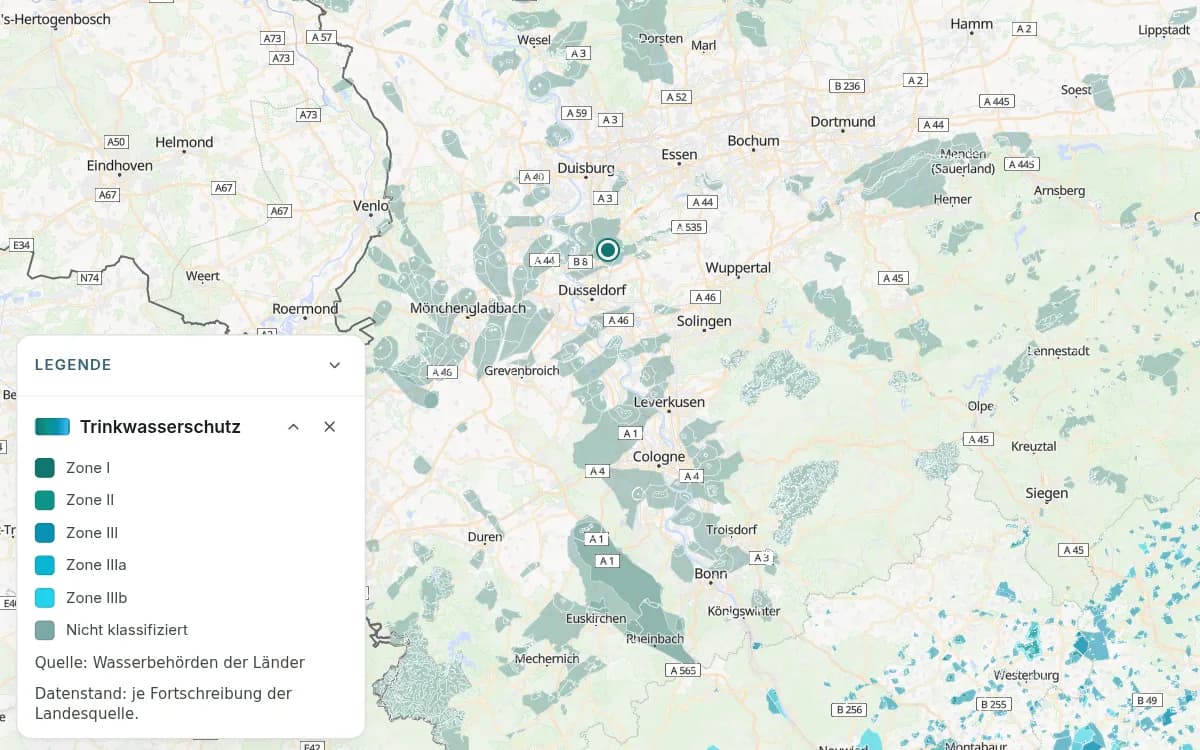Click the A 535 road shield
This screenshot has width=1200, height=750.
point(689,228)
